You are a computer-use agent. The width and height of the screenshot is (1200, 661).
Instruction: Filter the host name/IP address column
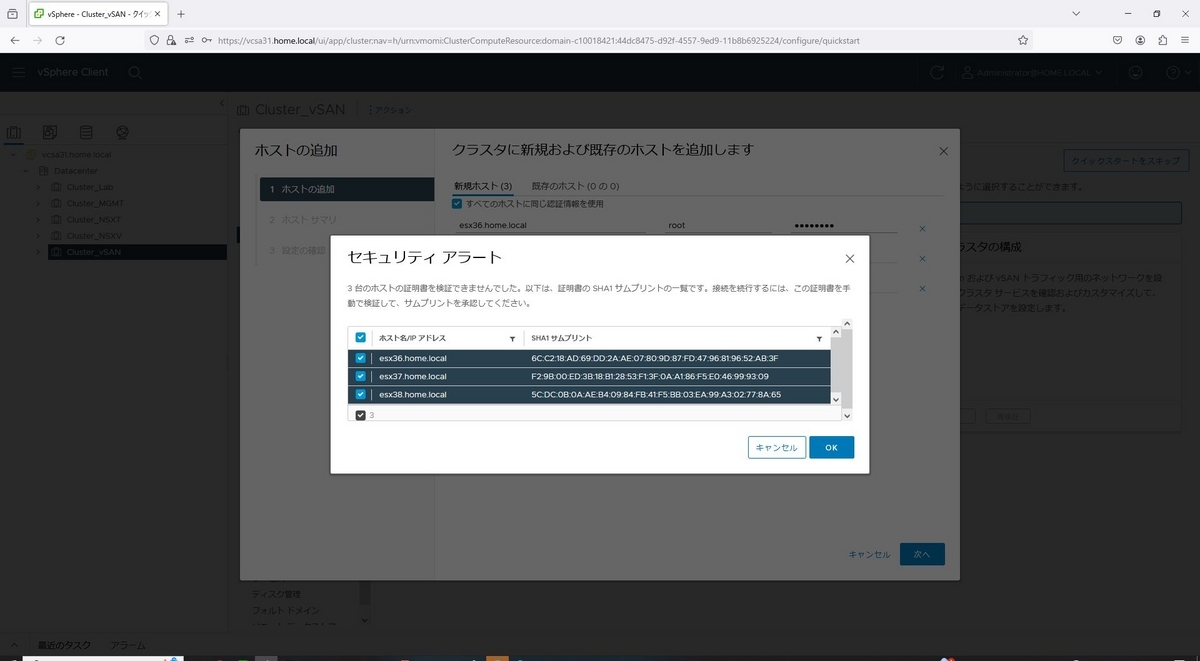click(513, 339)
